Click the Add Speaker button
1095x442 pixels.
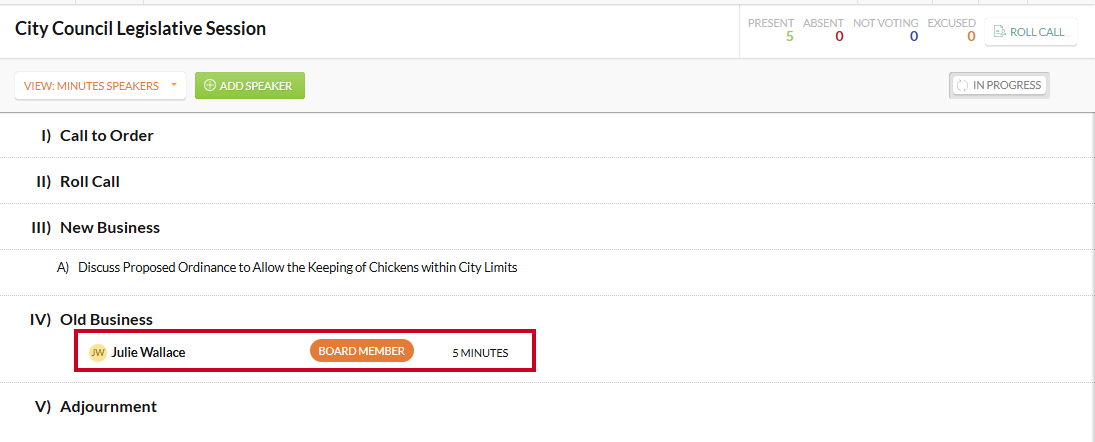coord(249,86)
